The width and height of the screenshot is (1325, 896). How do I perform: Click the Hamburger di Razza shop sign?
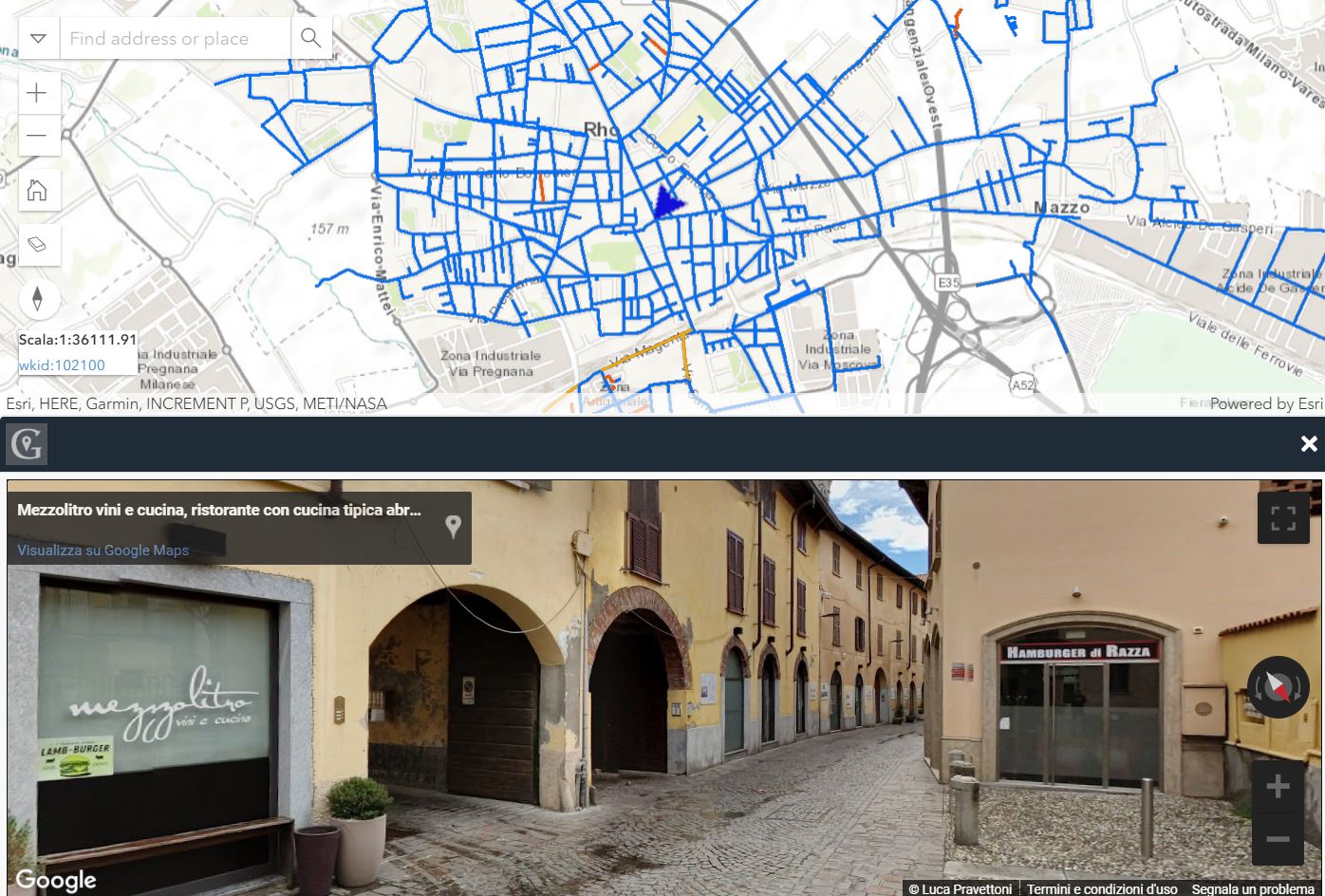coord(1079,652)
